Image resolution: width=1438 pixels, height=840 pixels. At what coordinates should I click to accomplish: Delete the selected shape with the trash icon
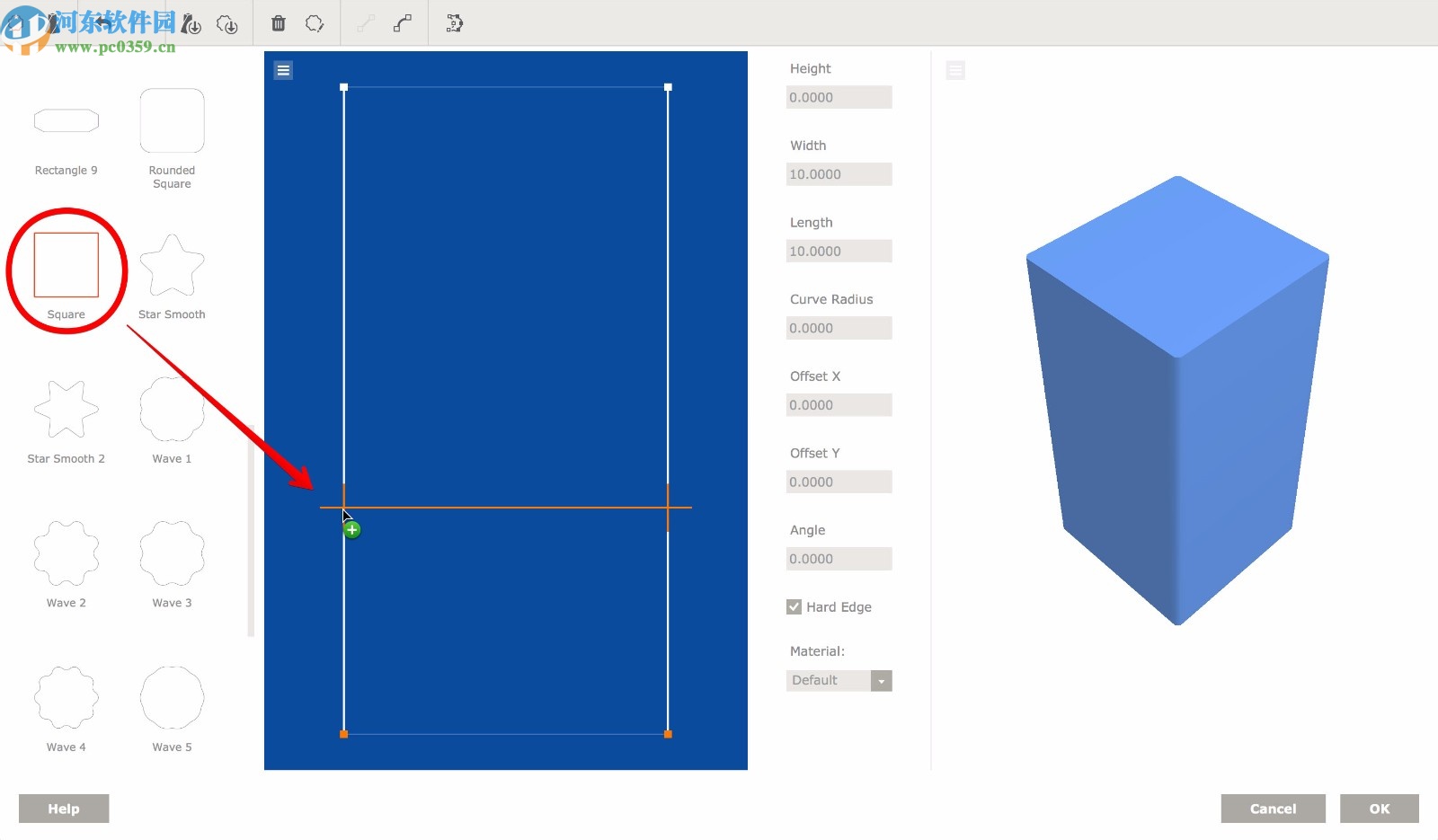click(278, 22)
